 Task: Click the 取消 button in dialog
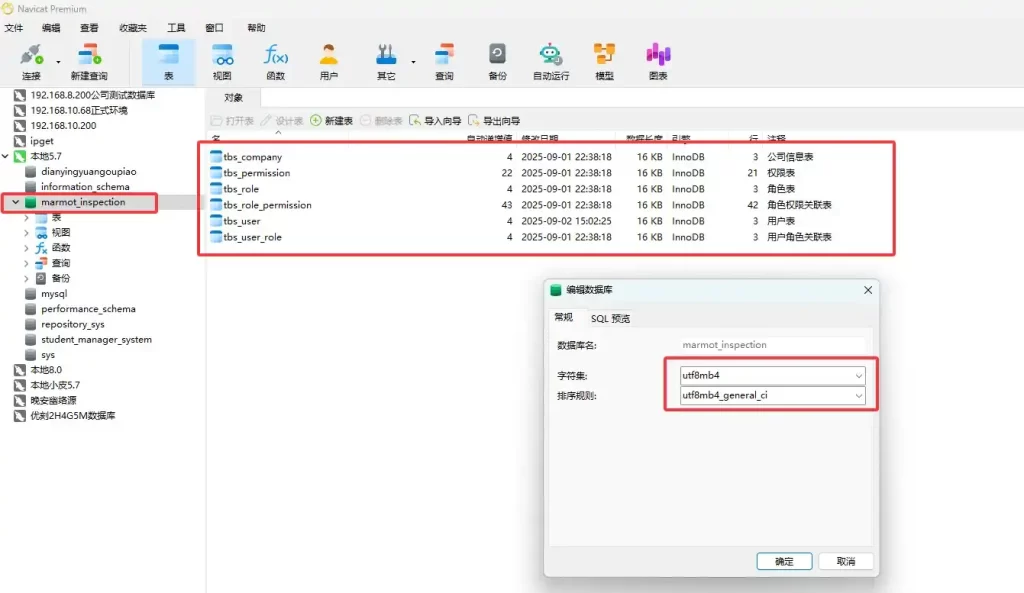pos(845,561)
